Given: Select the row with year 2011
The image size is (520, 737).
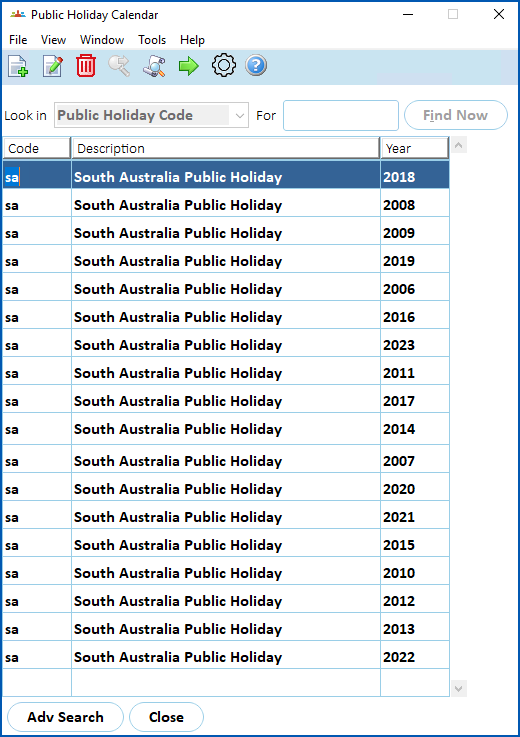Looking at the screenshot, I should [x=226, y=371].
